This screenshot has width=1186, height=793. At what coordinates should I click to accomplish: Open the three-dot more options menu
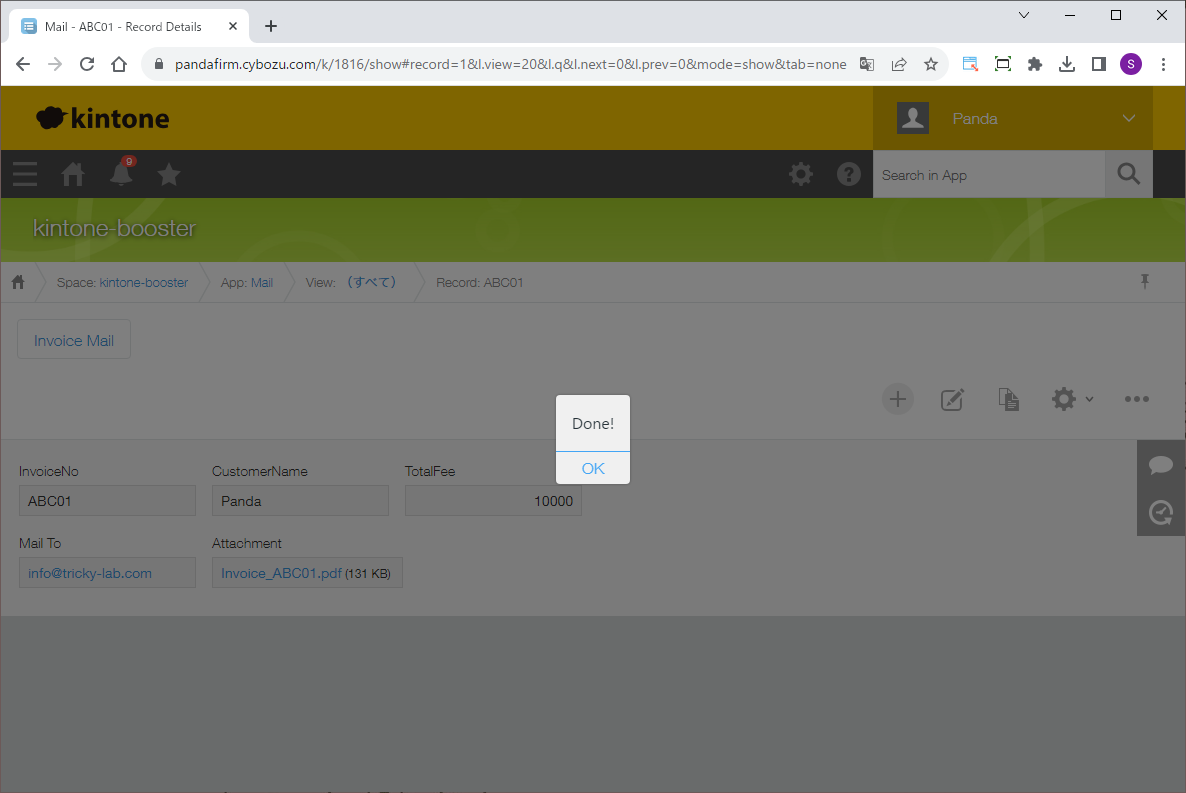(1136, 399)
